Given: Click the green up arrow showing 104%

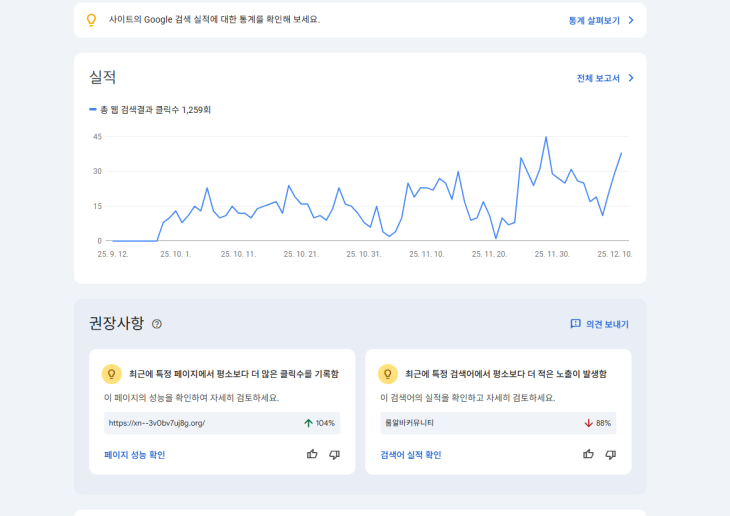Looking at the screenshot, I should 308,423.
